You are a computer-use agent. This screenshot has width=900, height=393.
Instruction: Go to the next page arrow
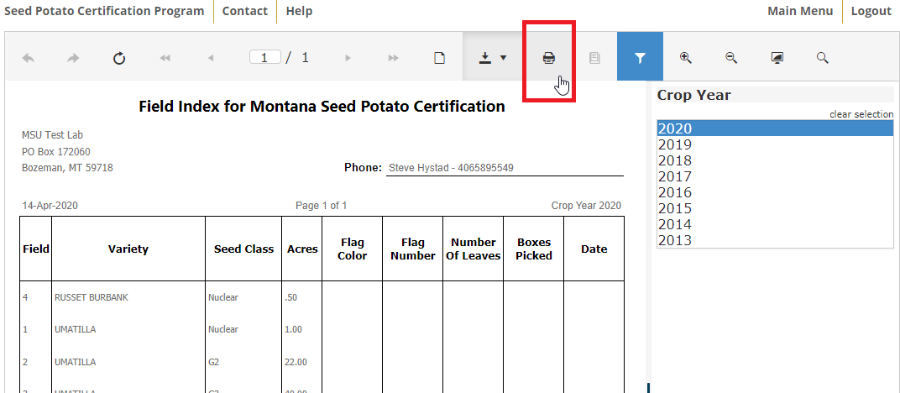point(348,58)
